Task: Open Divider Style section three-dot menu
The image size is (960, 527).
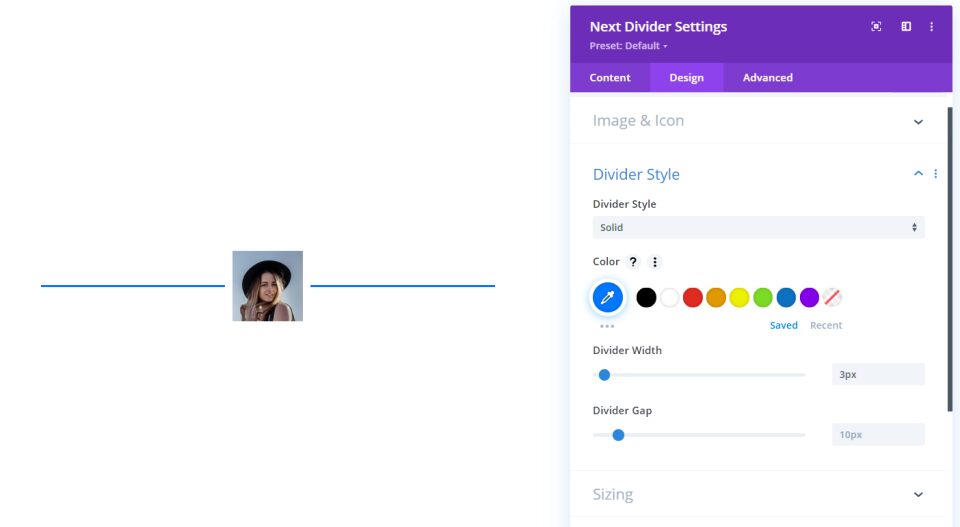Action: [936, 174]
